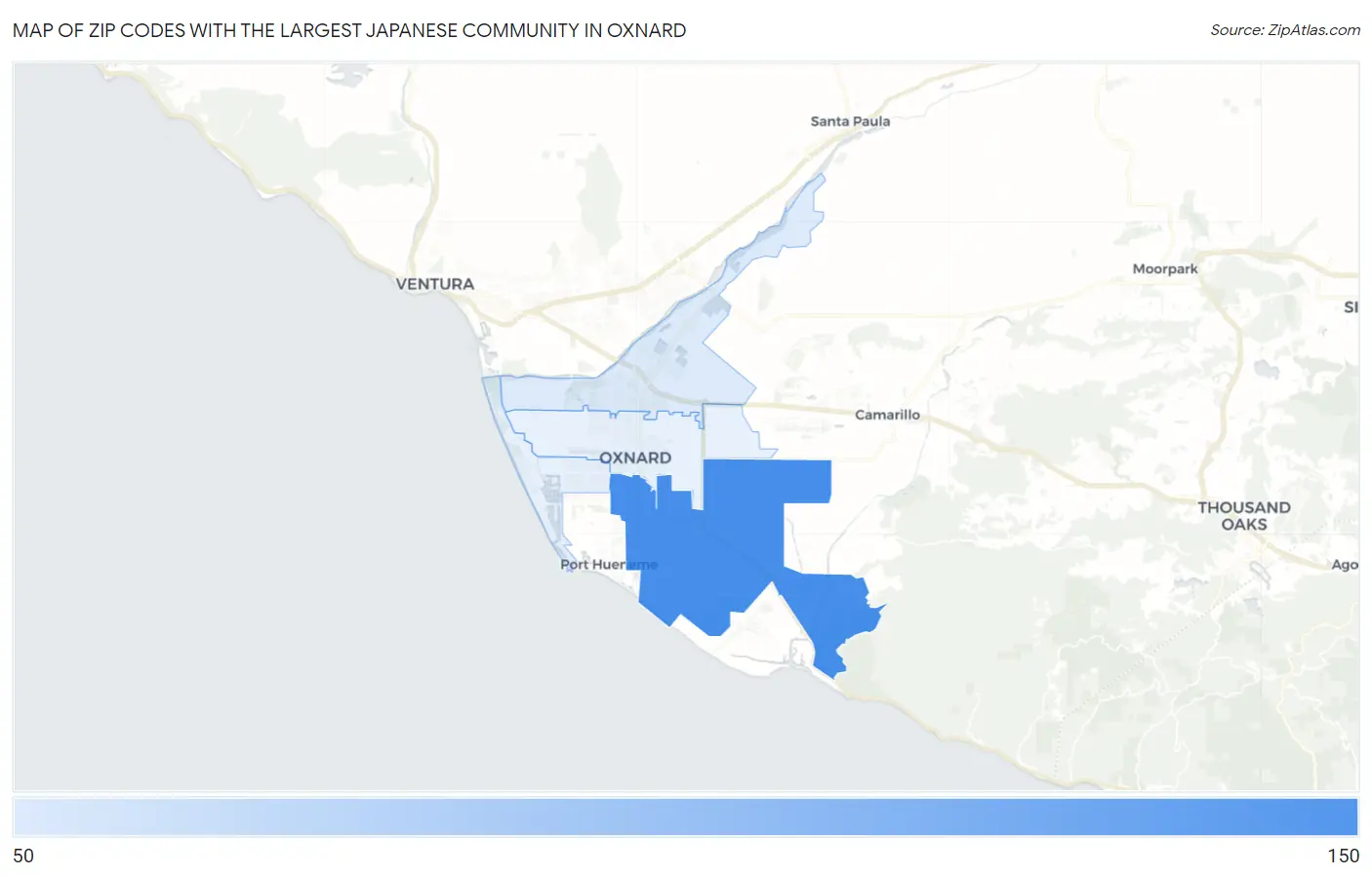Click the Santa Paula map label
The width and height of the screenshot is (1372, 877).
850,121
